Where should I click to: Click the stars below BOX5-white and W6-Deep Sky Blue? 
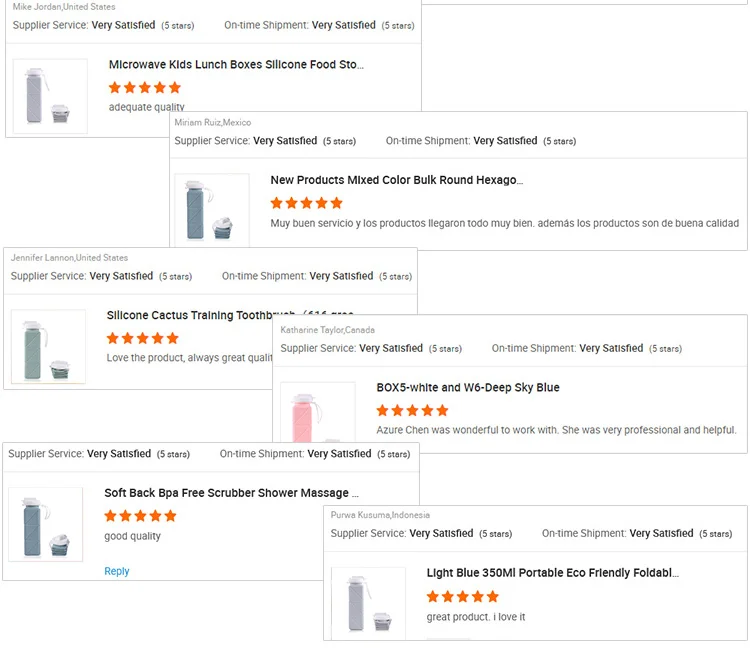point(413,410)
